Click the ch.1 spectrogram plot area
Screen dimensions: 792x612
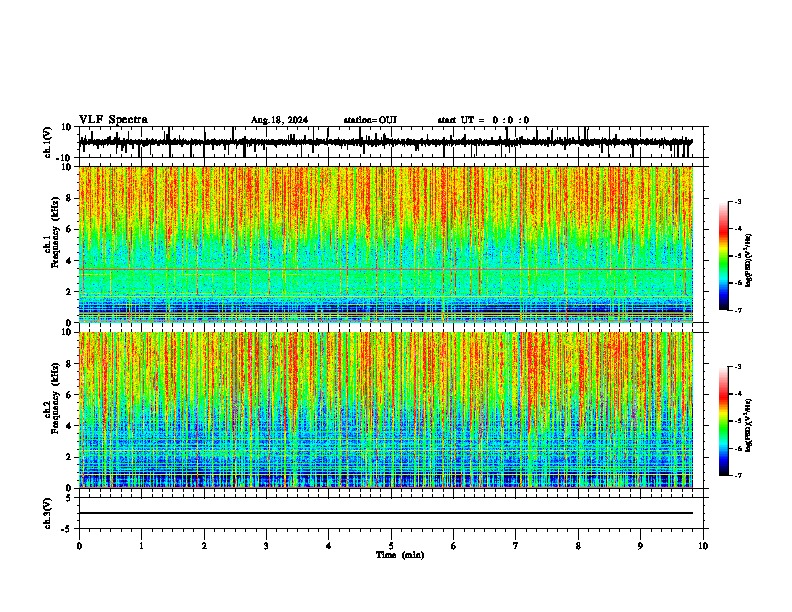386,244
